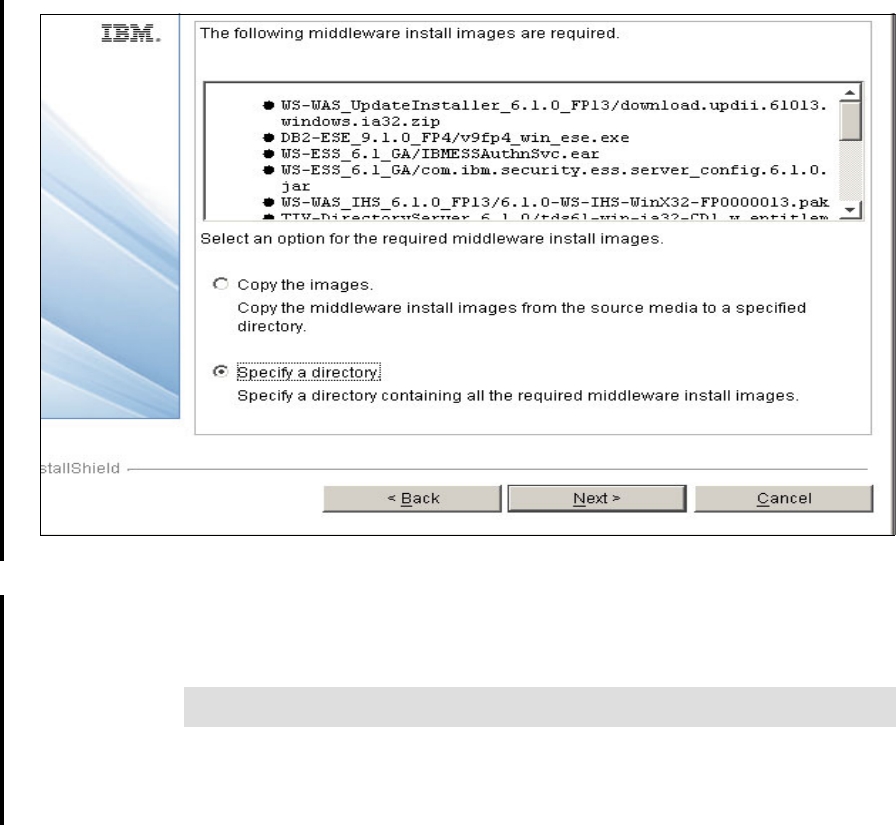The width and height of the screenshot is (896, 825).
Task: Click the 'Copy the middleware install images' description
Action: pos(521,317)
